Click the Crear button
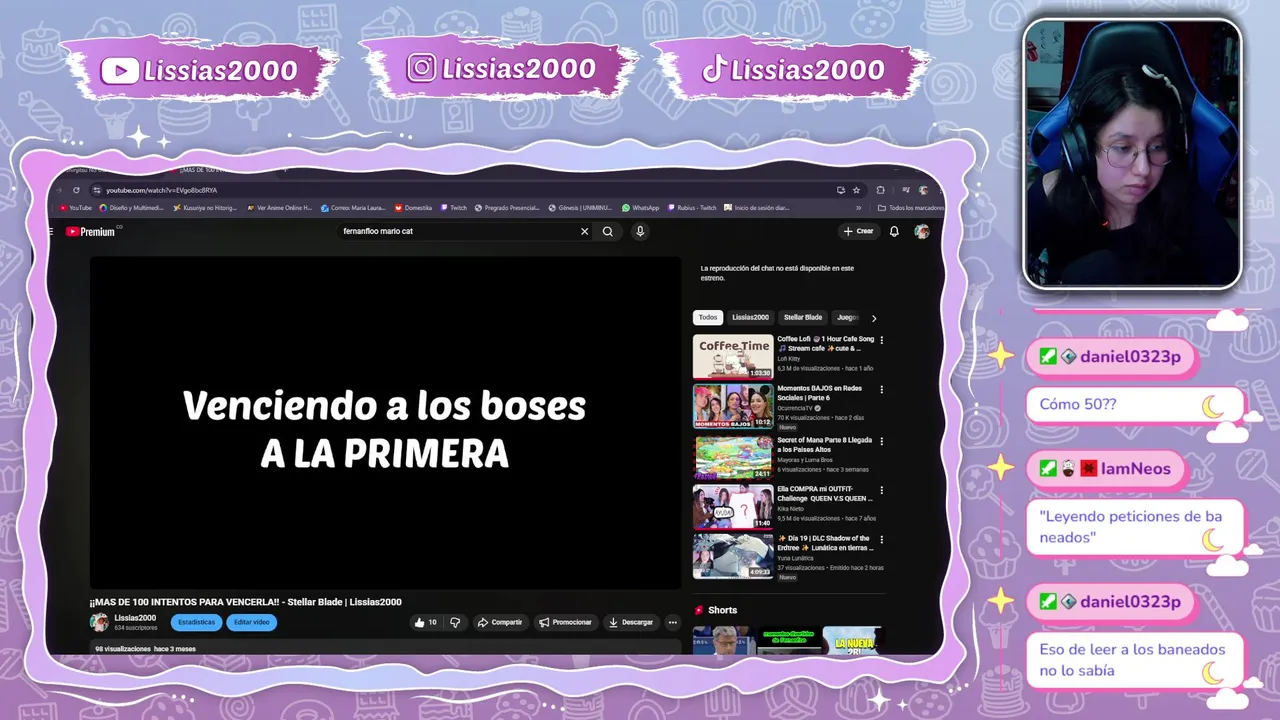1280x720 pixels. click(858, 231)
